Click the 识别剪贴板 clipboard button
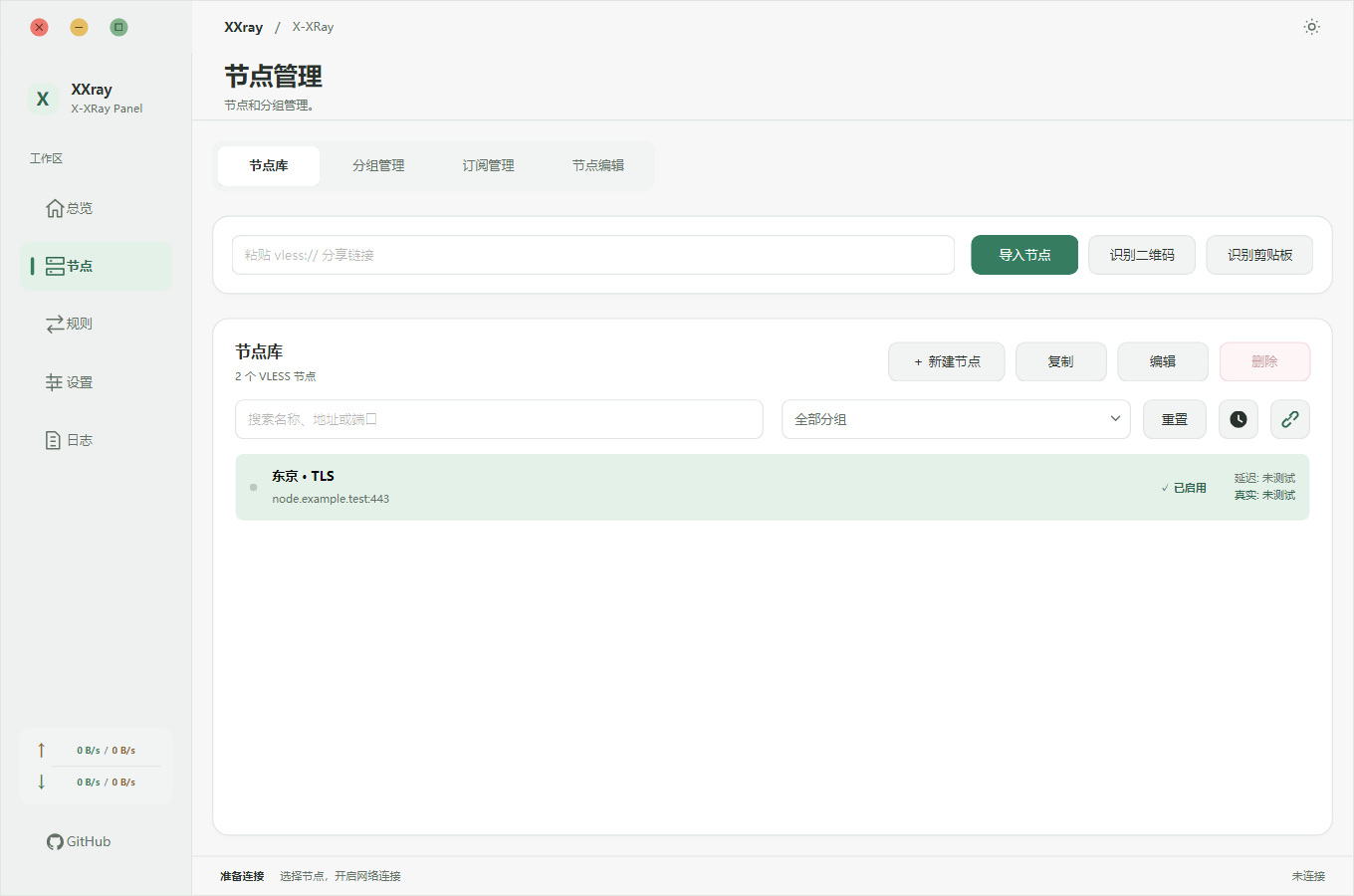This screenshot has width=1354, height=896. (x=1259, y=255)
